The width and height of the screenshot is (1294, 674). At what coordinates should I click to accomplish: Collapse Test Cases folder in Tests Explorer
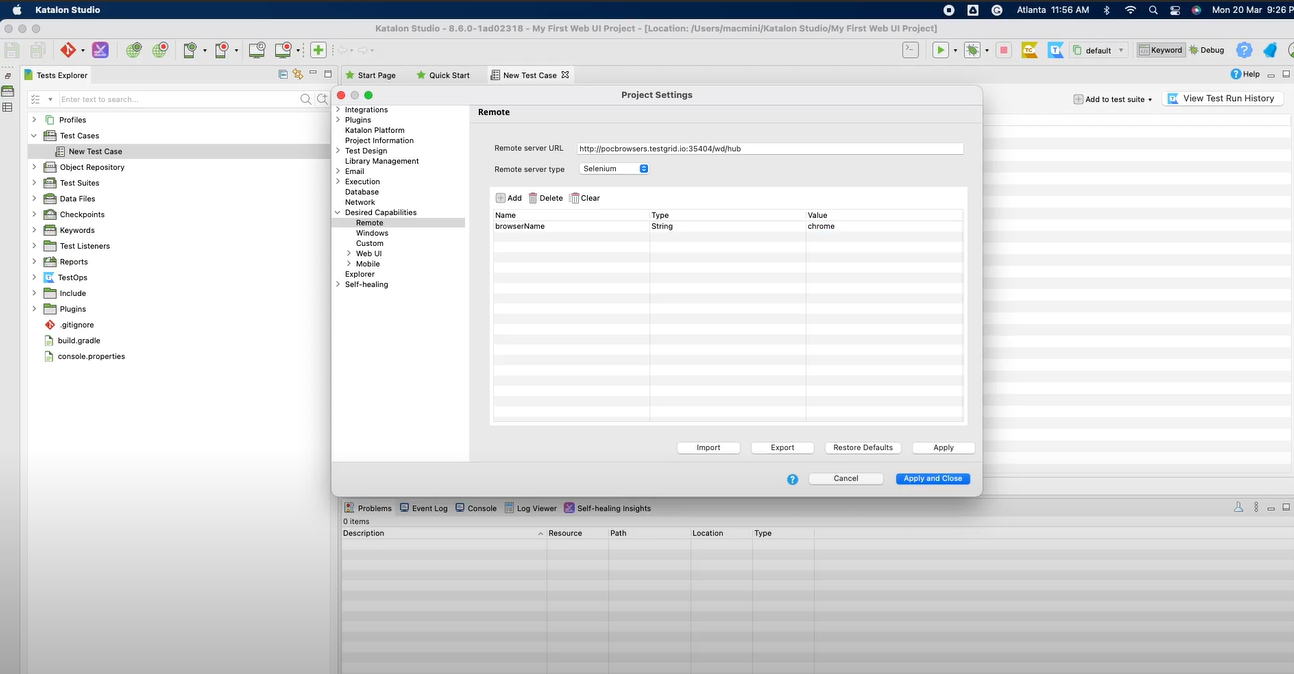point(34,136)
